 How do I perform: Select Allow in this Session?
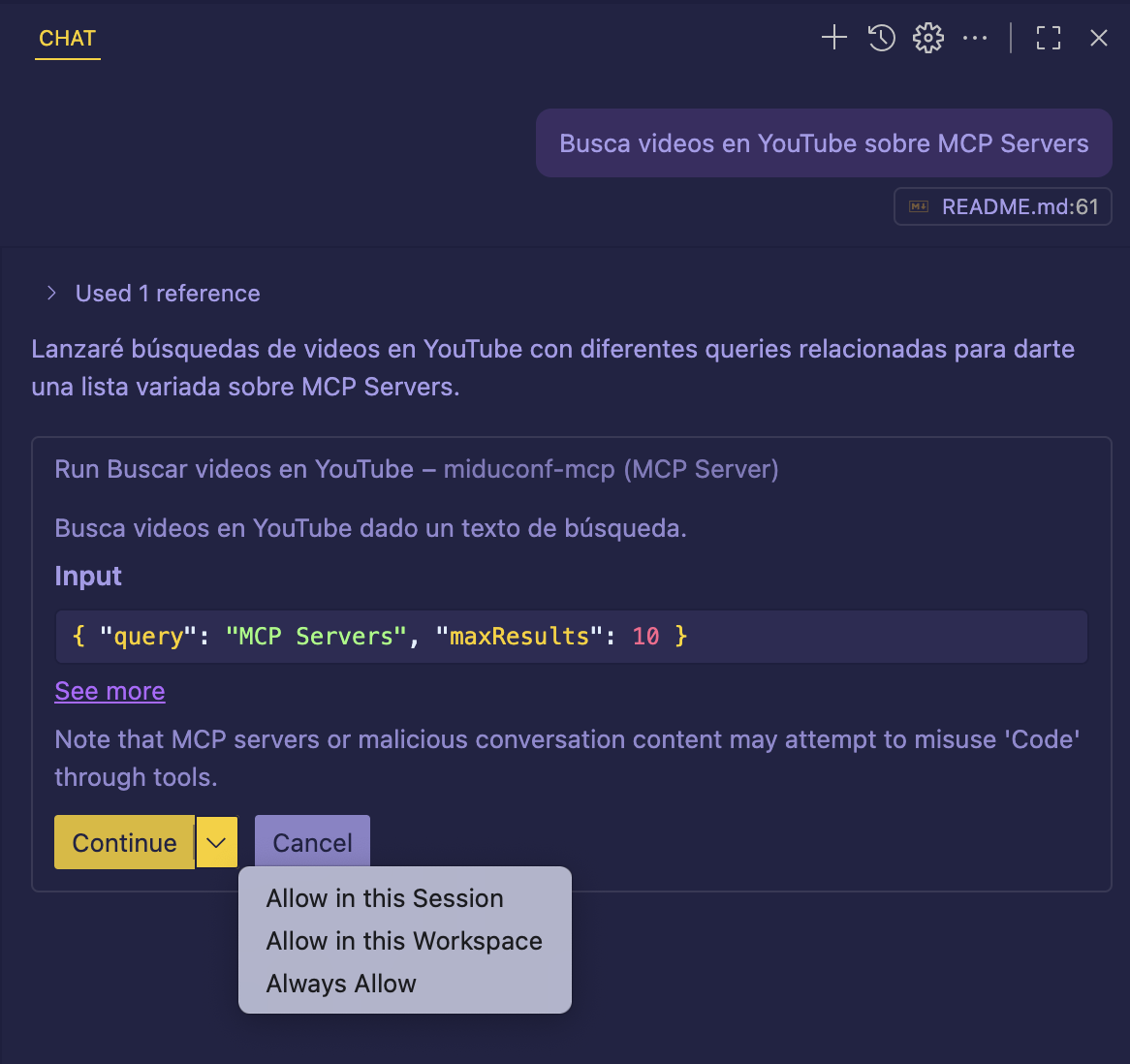click(x=384, y=898)
